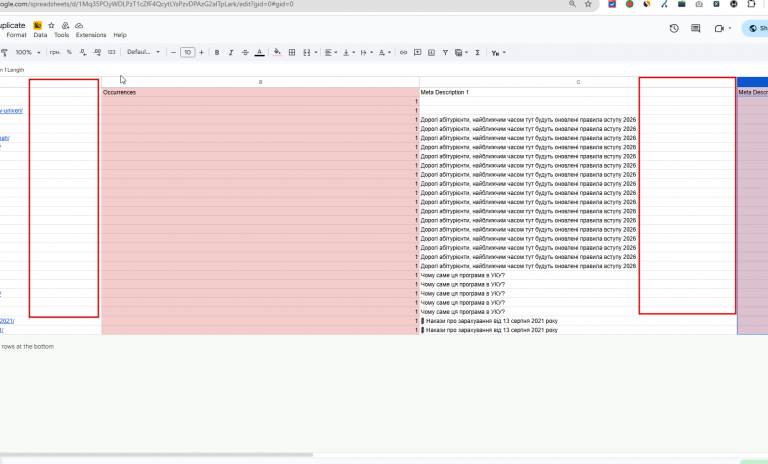Click the camera screenshot extension icon
This screenshot has height=464, width=768.
[699, 4]
